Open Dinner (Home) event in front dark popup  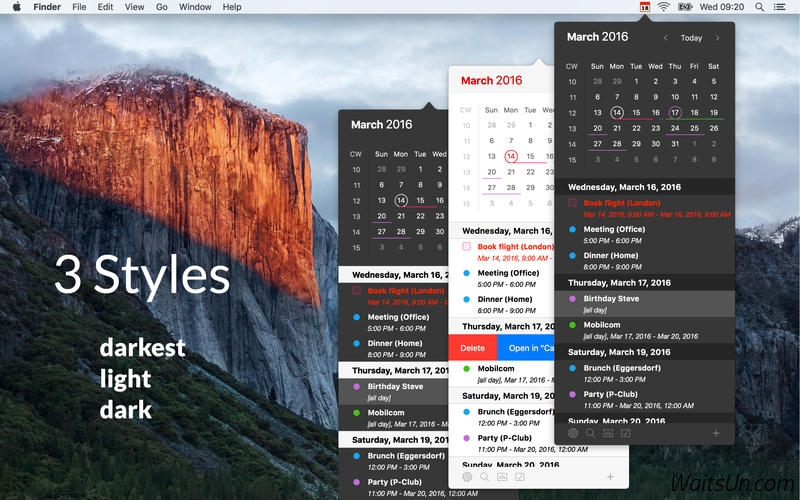pos(644,261)
